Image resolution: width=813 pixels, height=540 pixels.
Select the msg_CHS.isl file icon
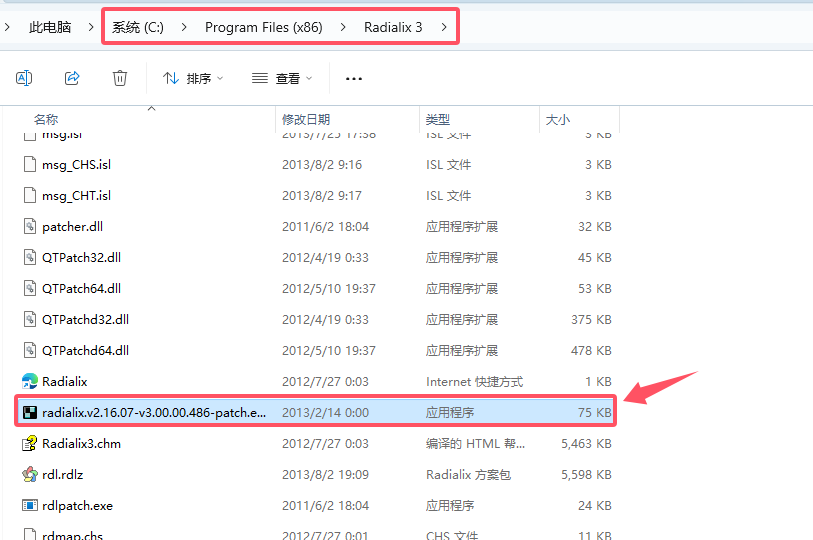tap(30, 164)
